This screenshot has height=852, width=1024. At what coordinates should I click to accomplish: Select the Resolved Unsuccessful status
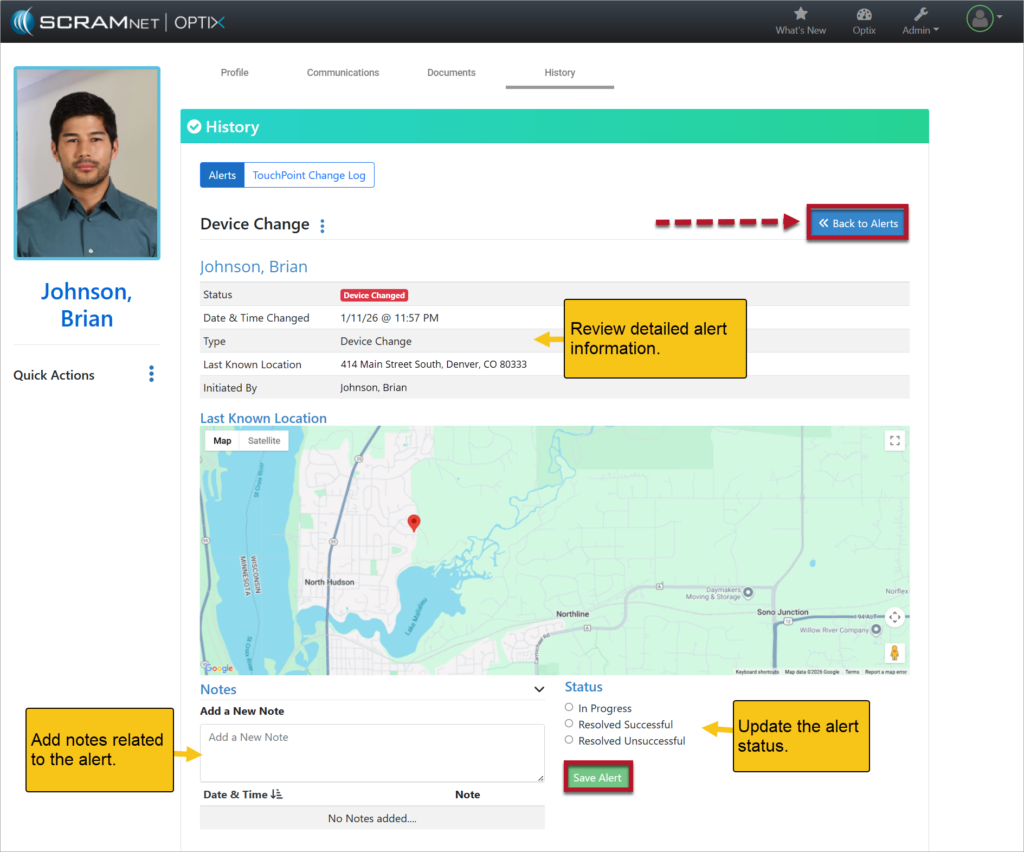(569, 740)
